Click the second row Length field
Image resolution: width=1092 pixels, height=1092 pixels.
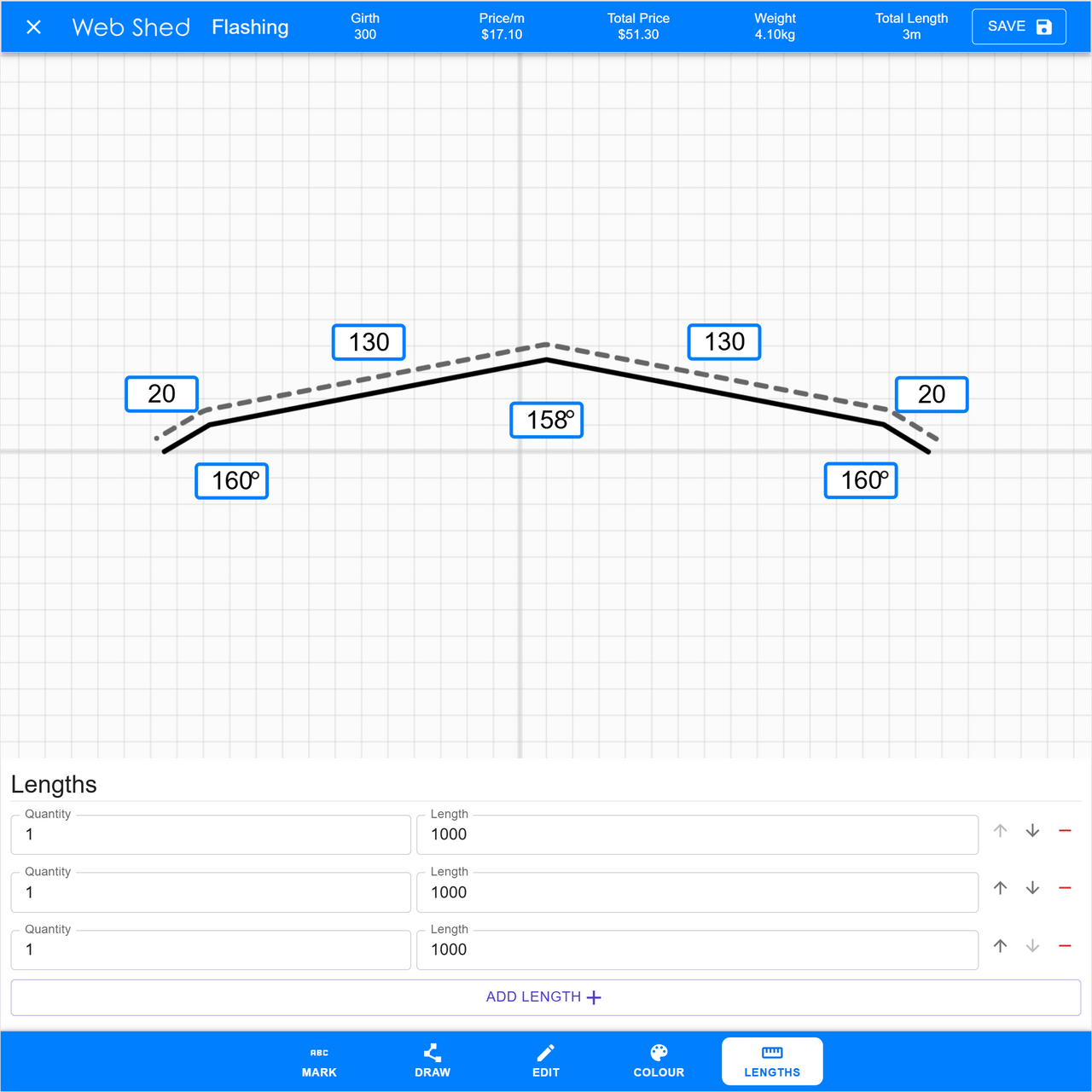tap(697, 892)
